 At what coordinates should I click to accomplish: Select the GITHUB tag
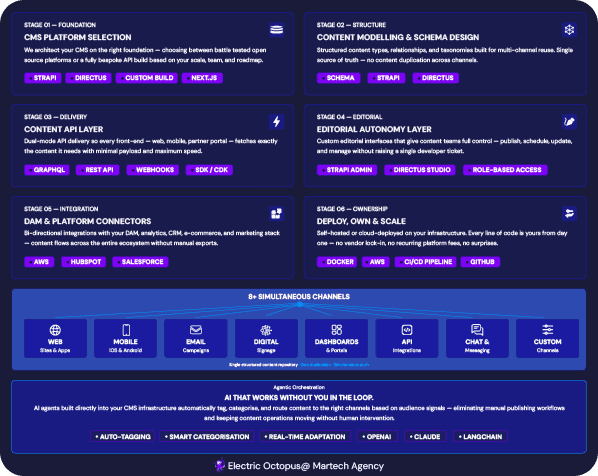(x=480, y=262)
